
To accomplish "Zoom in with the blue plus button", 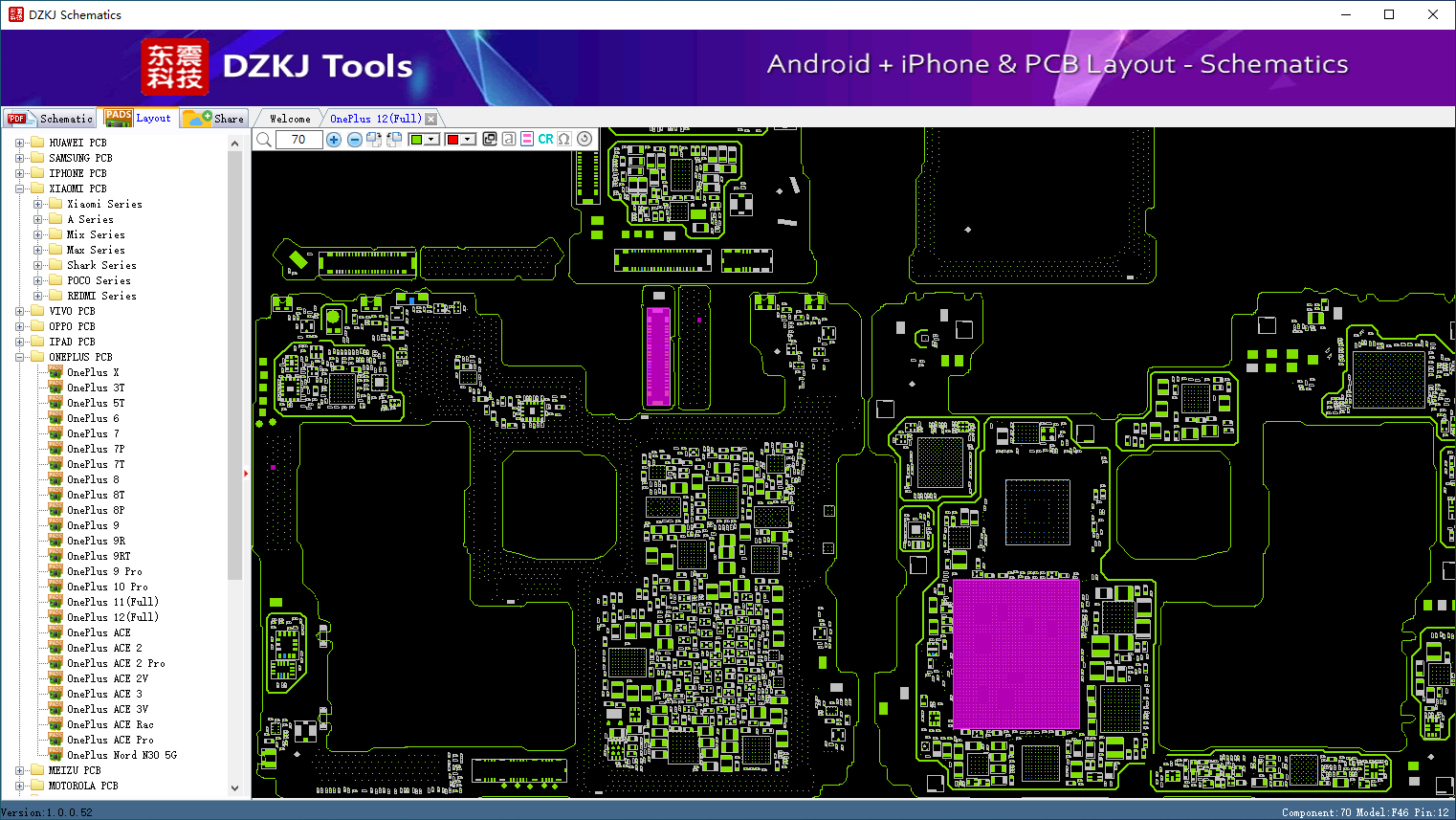I will (x=334, y=140).
